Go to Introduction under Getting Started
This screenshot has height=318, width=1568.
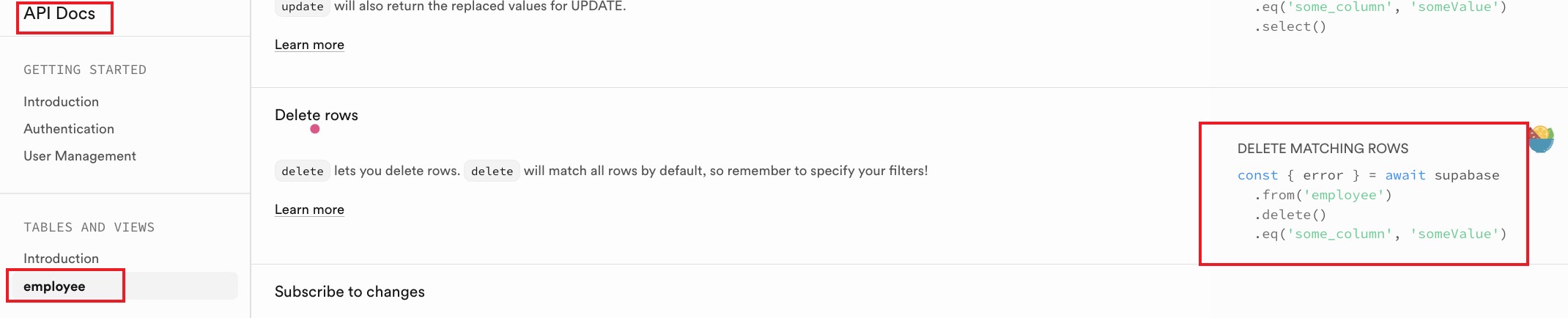click(x=61, y=102)
